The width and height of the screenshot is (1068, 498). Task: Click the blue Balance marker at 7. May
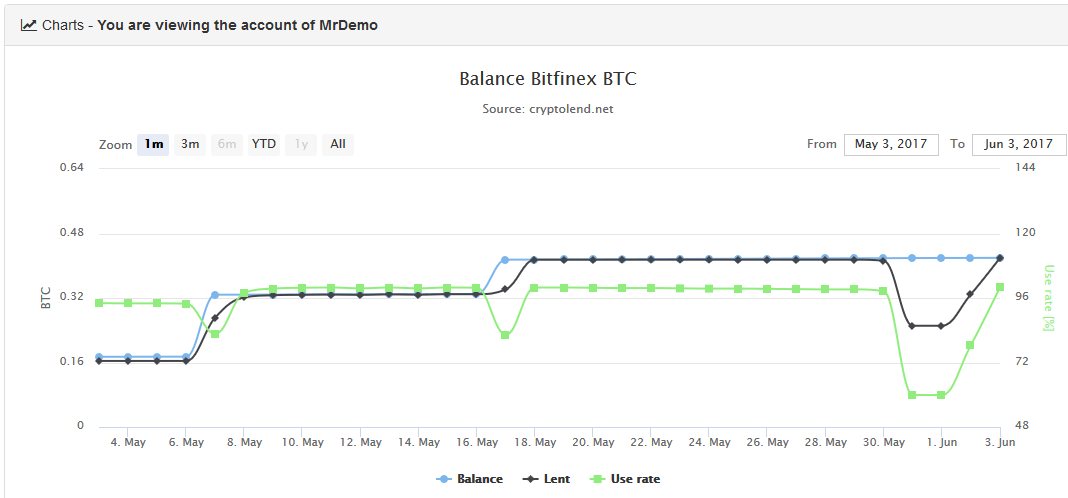[215, 295]
